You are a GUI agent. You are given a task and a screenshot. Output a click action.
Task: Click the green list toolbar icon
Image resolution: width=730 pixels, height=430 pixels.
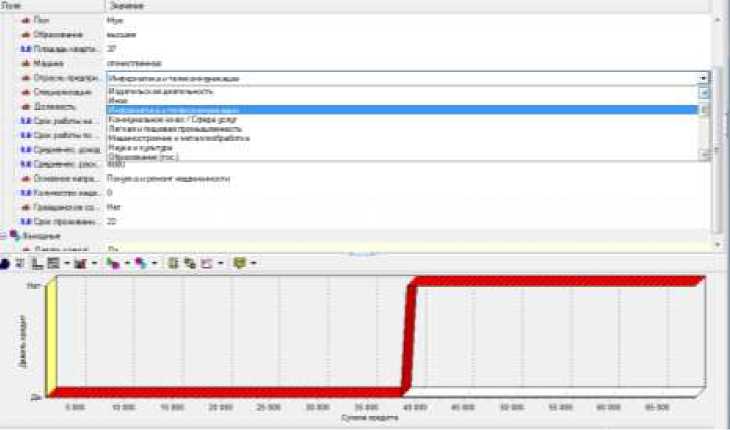(173, 263)
